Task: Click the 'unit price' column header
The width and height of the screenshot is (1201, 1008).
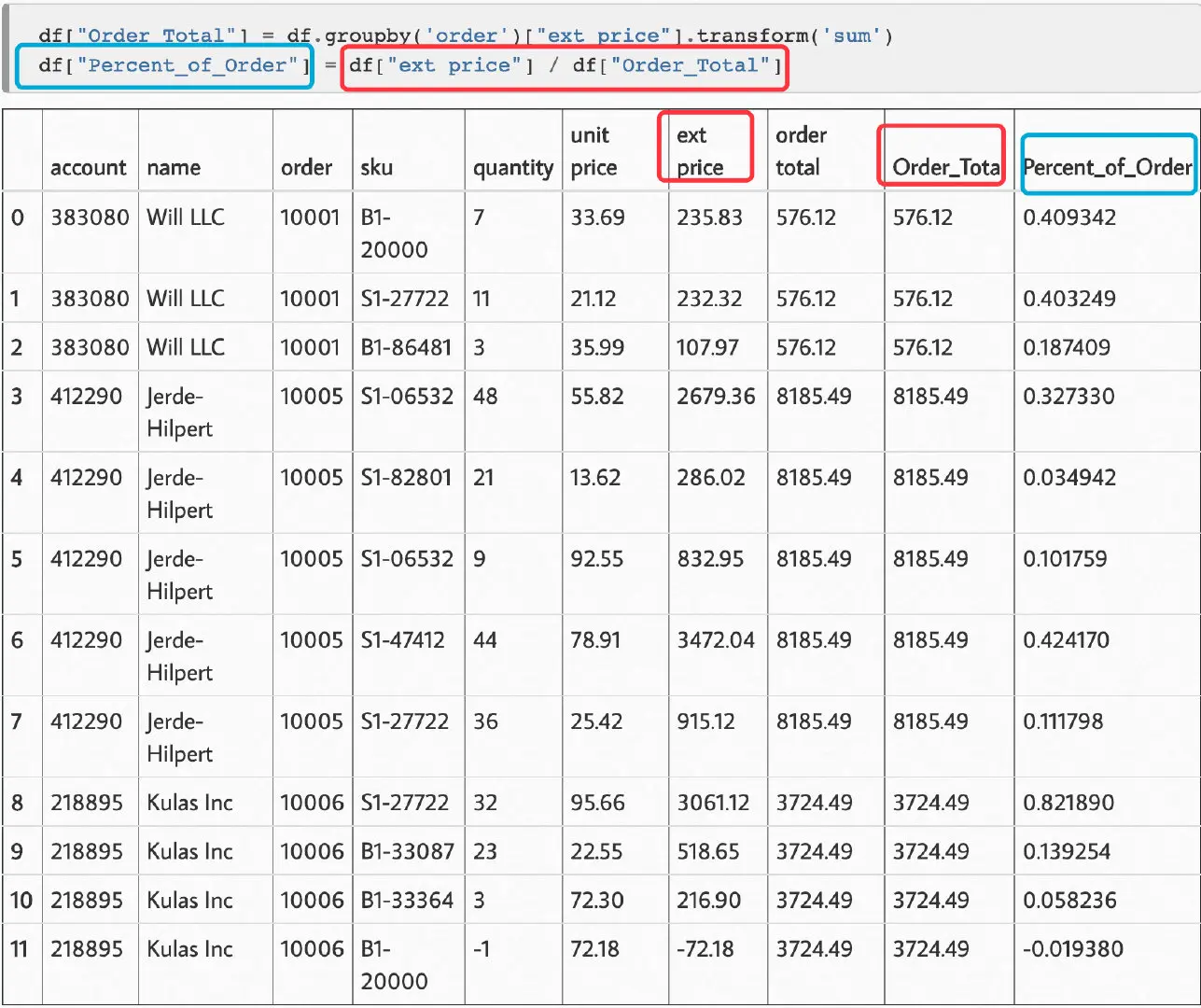Action: [594, 151]
